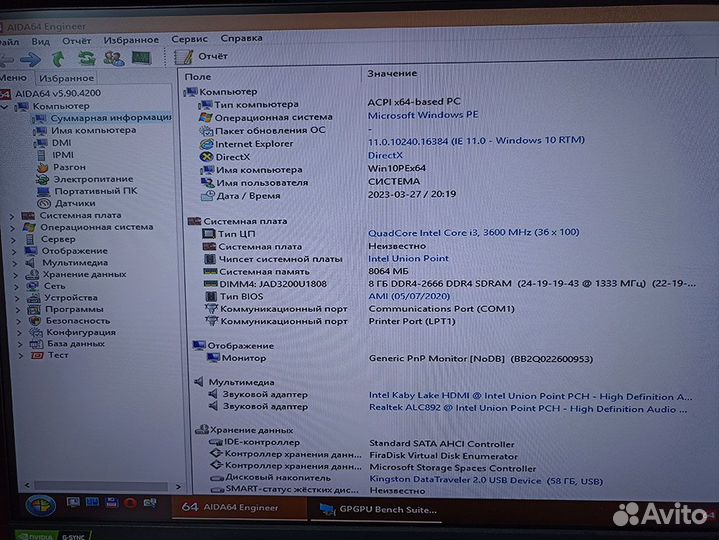
Task: Click the База данных tree icon
Action: (36, 344)
